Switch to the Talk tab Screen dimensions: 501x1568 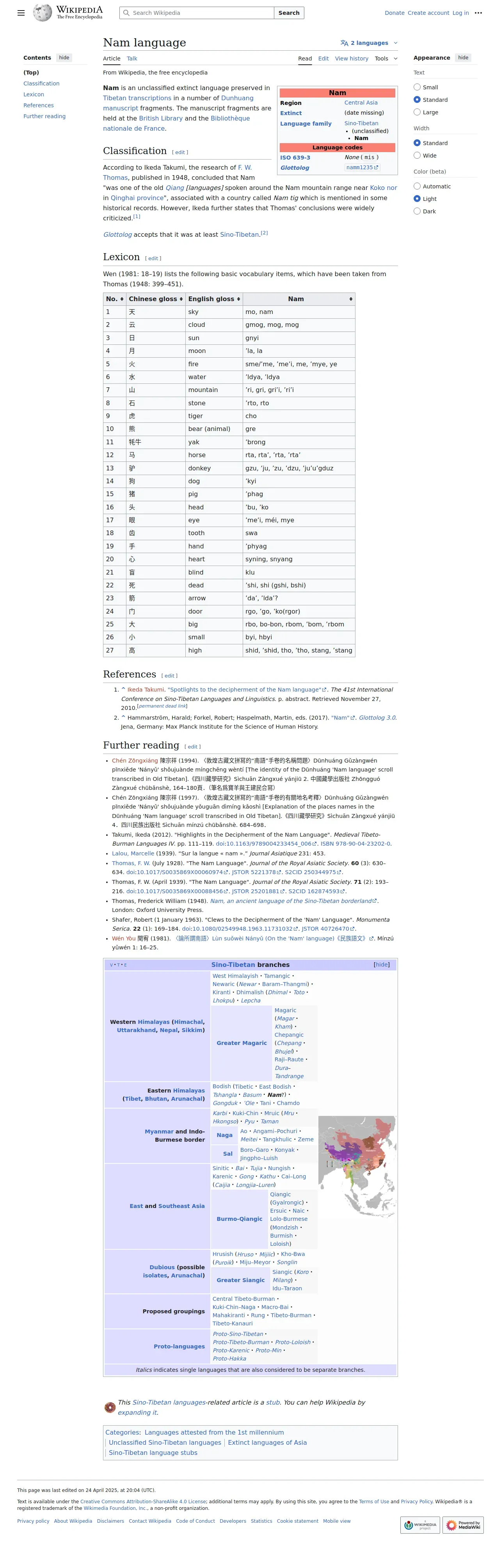pyautogui.click(x=132, y=59)
